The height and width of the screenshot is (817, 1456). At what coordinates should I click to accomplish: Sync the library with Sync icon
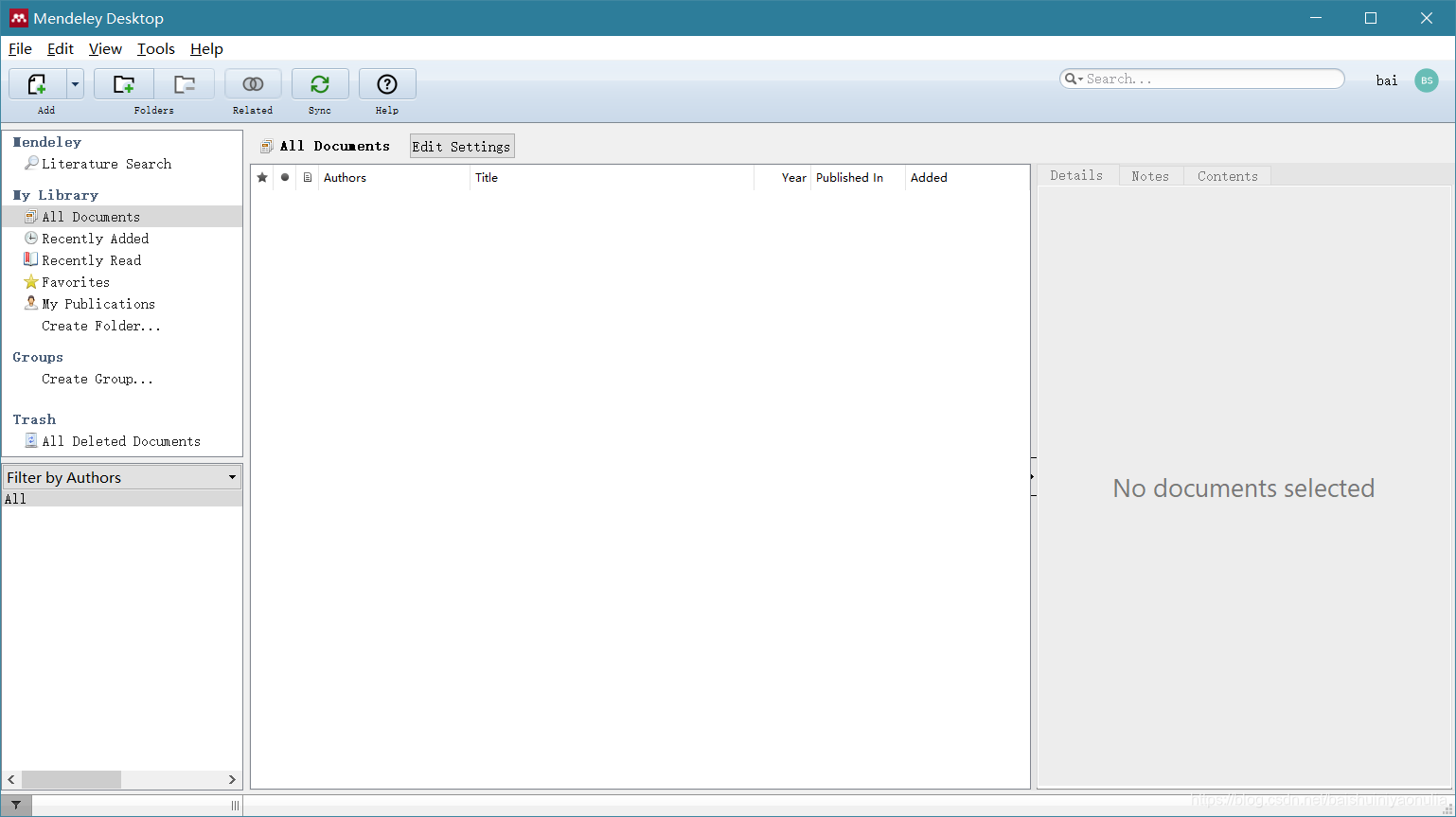pyautogui.click(x=320, y=84)
